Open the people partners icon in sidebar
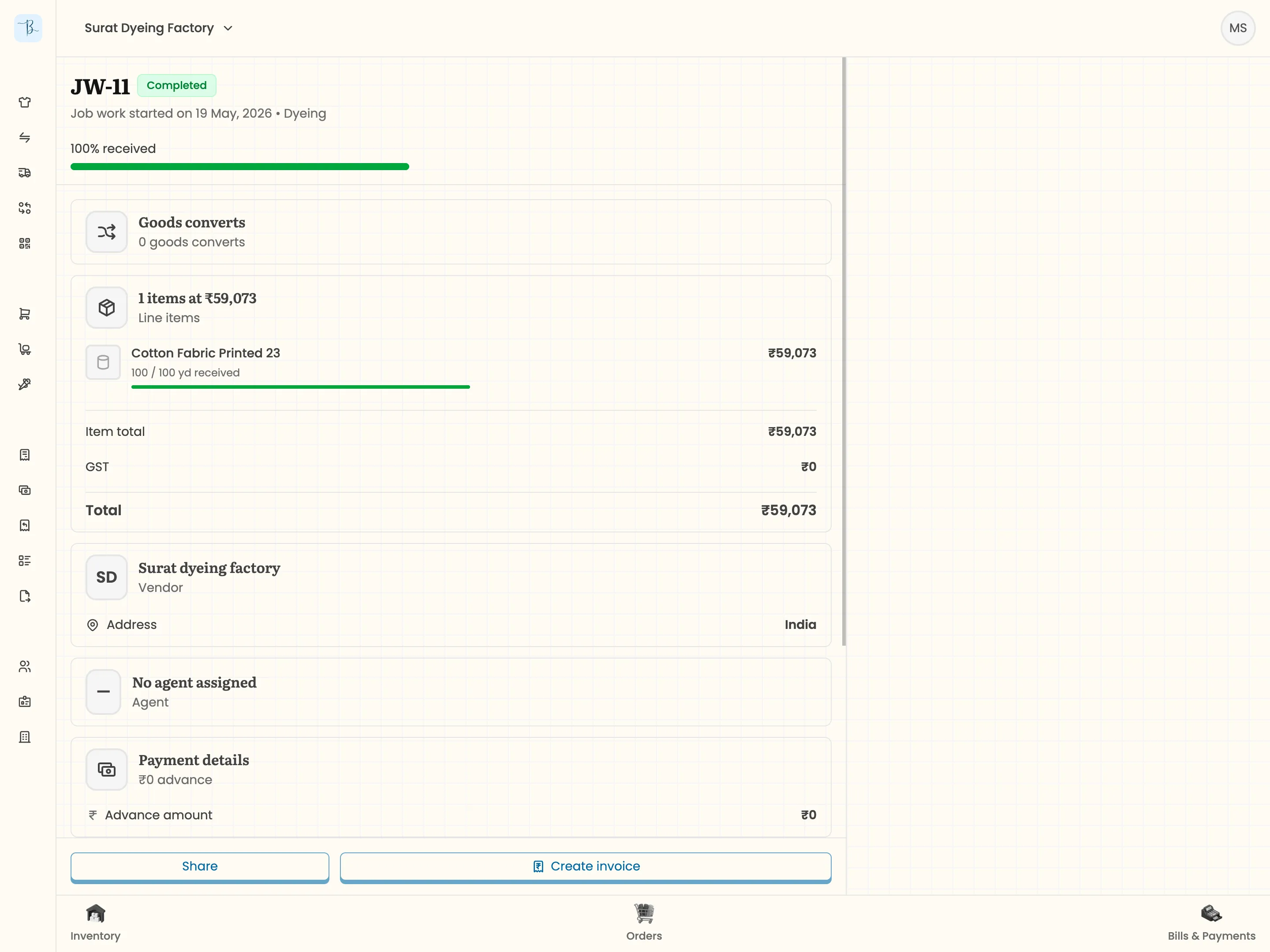1270x952 pixels. (x=25, y=667)
